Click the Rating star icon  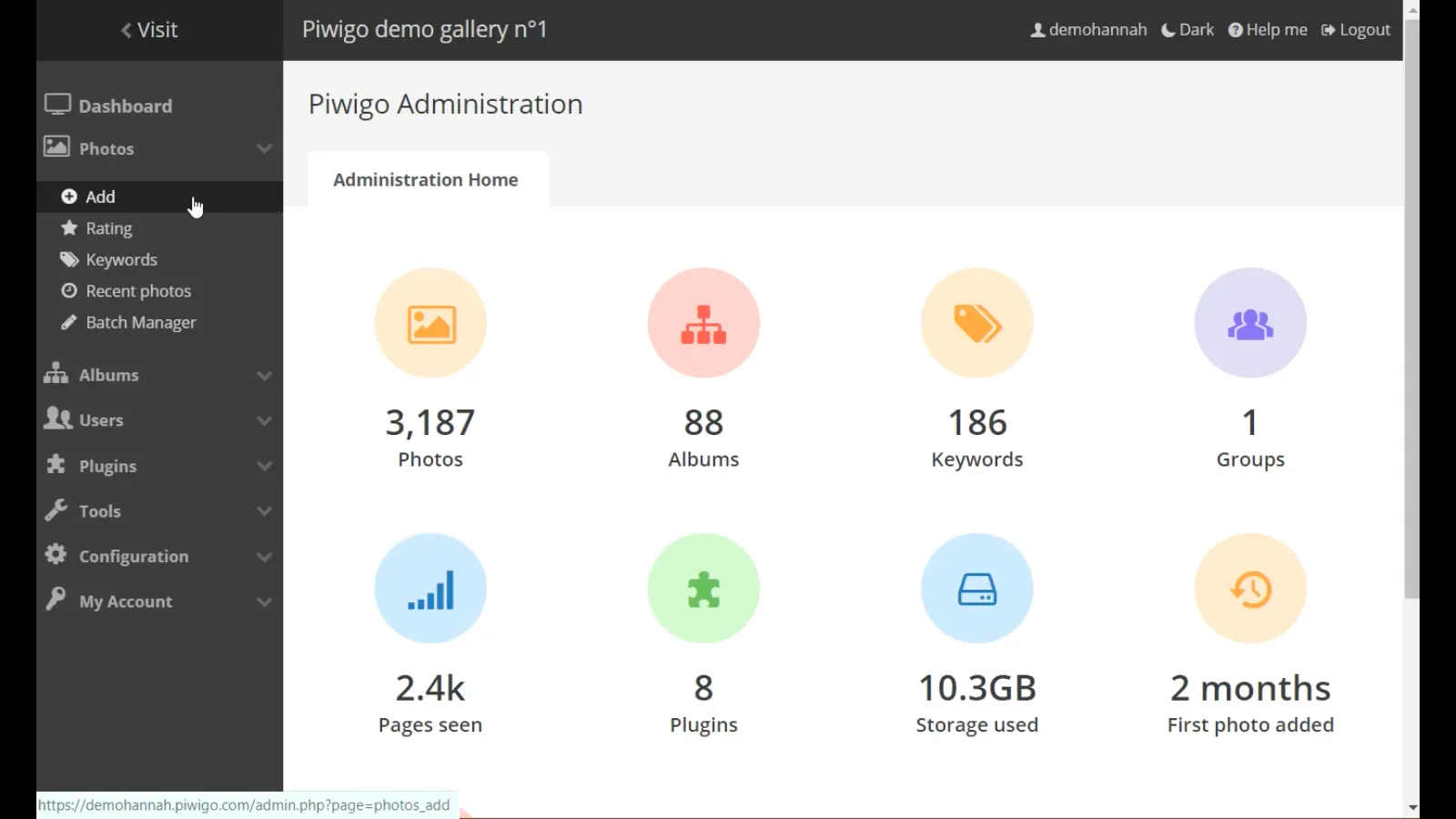68,227
